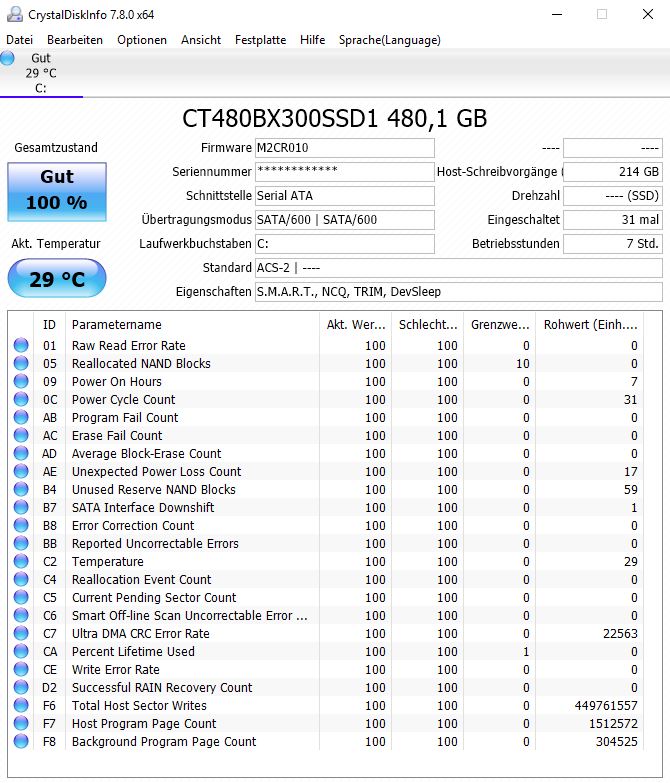This screenshot has height=783, width=670.
Task: Open the Datei menu
Action: pos(19,40)
